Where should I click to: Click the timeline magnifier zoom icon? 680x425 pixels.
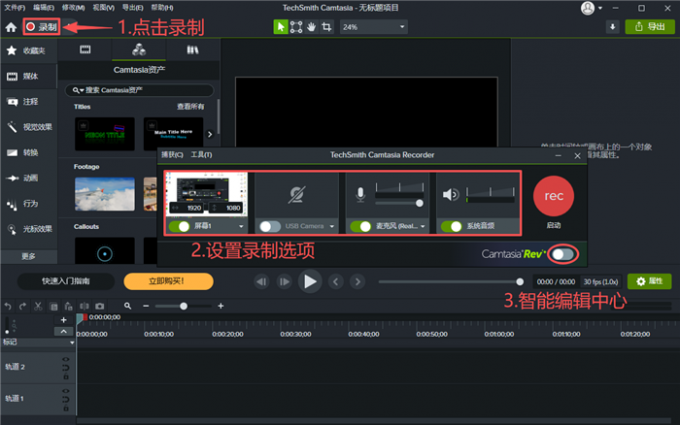pos(128,306)
